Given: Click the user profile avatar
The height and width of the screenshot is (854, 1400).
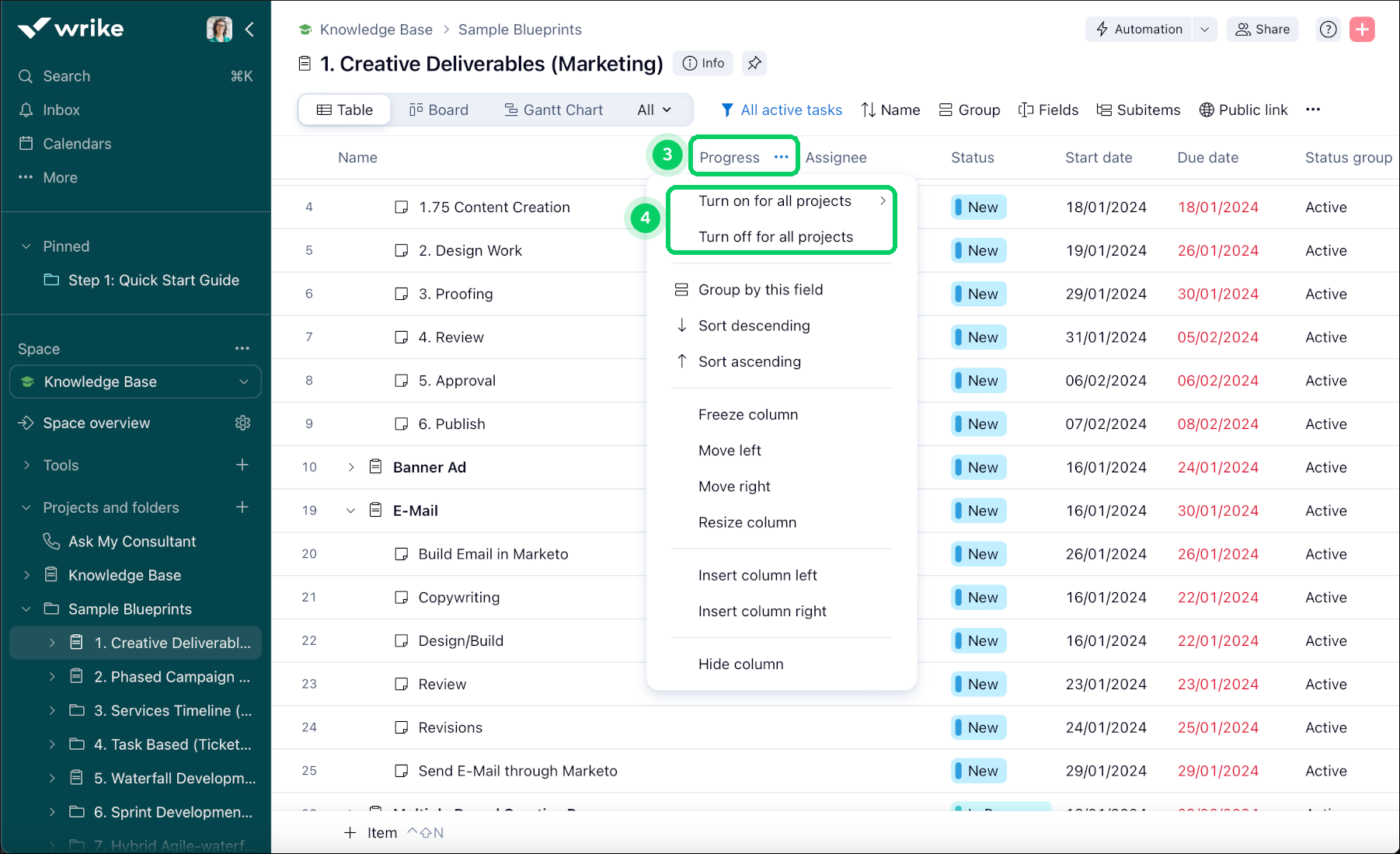Looking at the screenshot, I should pos(219,30).
